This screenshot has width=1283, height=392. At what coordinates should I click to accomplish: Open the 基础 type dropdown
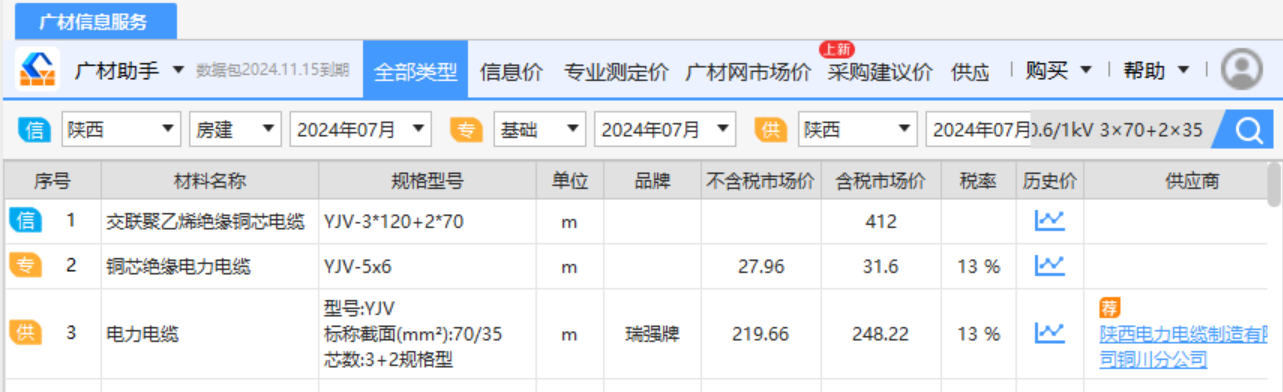point(539,129)
